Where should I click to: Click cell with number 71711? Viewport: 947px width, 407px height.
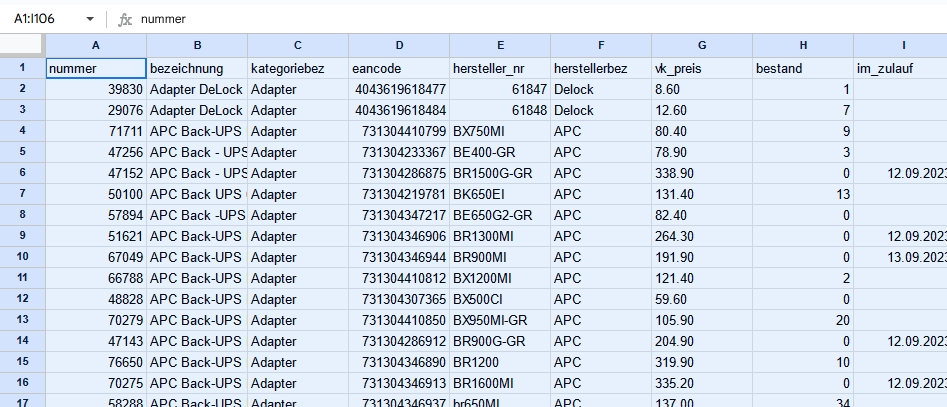tap(96, 132)
